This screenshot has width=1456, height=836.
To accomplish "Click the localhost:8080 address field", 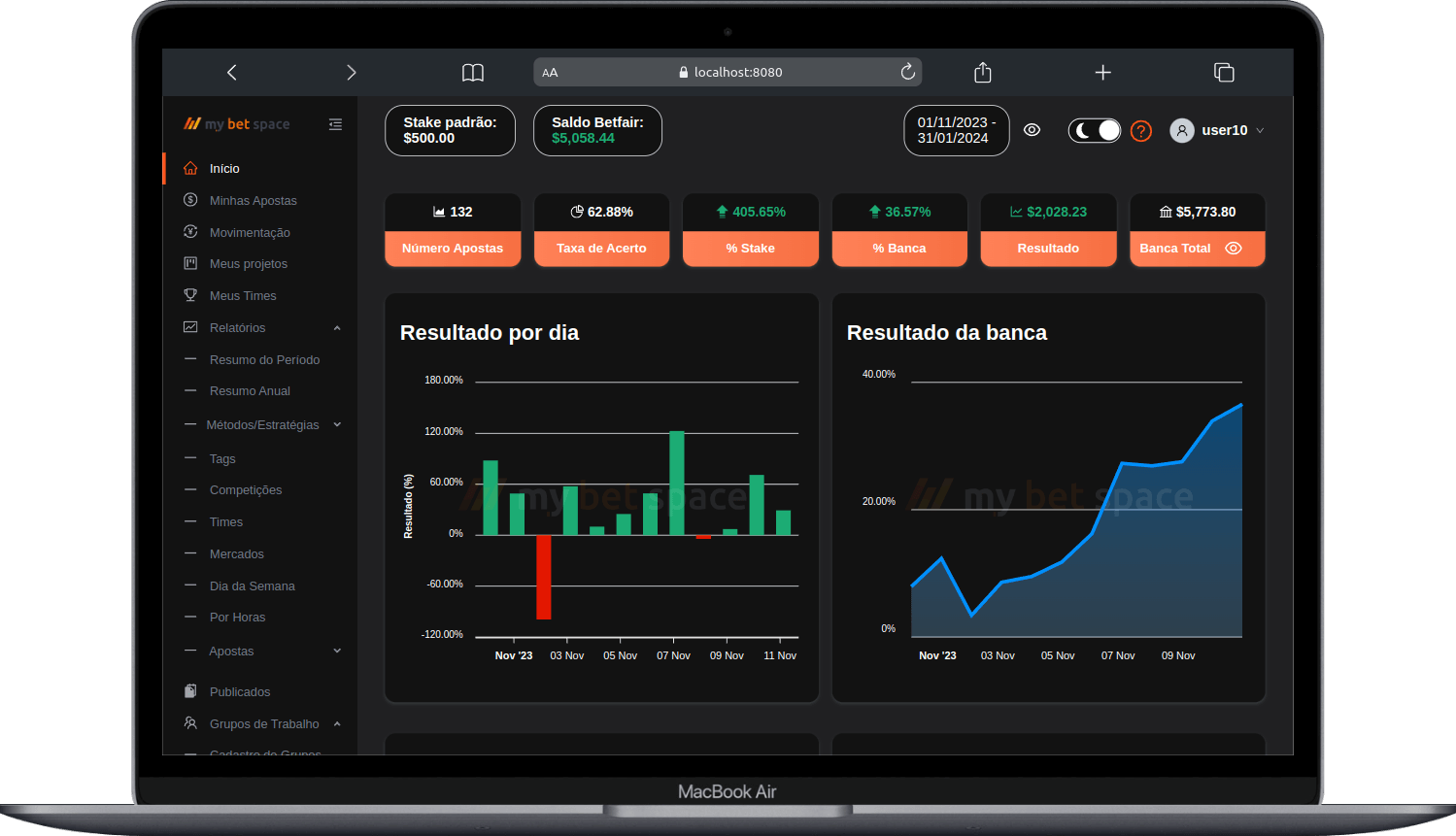I will click(728, 72).
